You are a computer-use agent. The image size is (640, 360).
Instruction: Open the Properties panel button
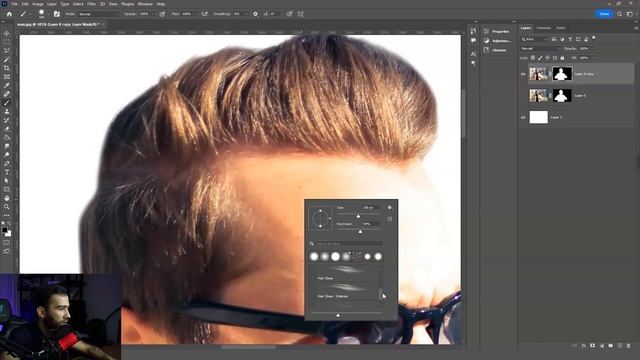(x=497, y=31)
